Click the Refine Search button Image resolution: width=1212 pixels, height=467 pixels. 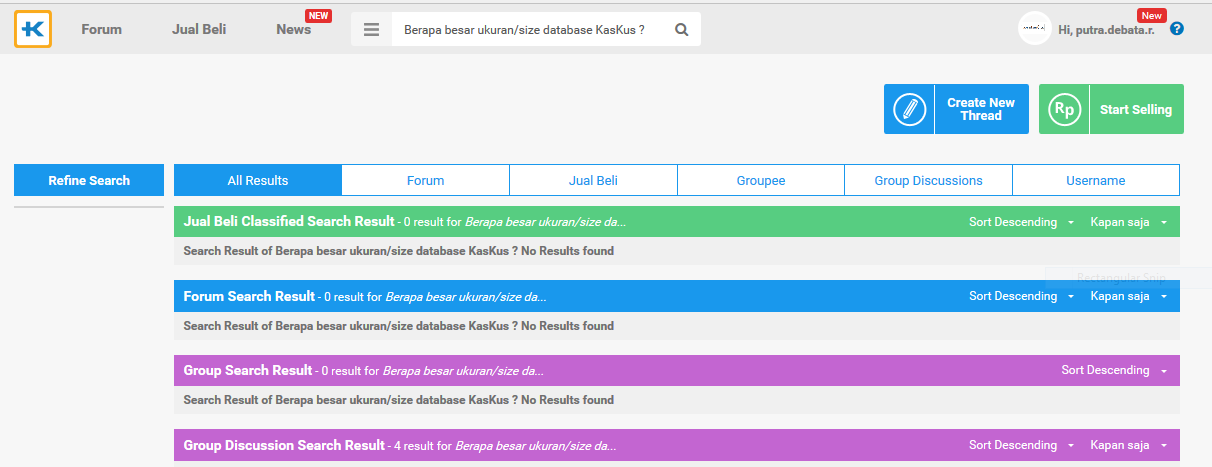click(89, 180)
